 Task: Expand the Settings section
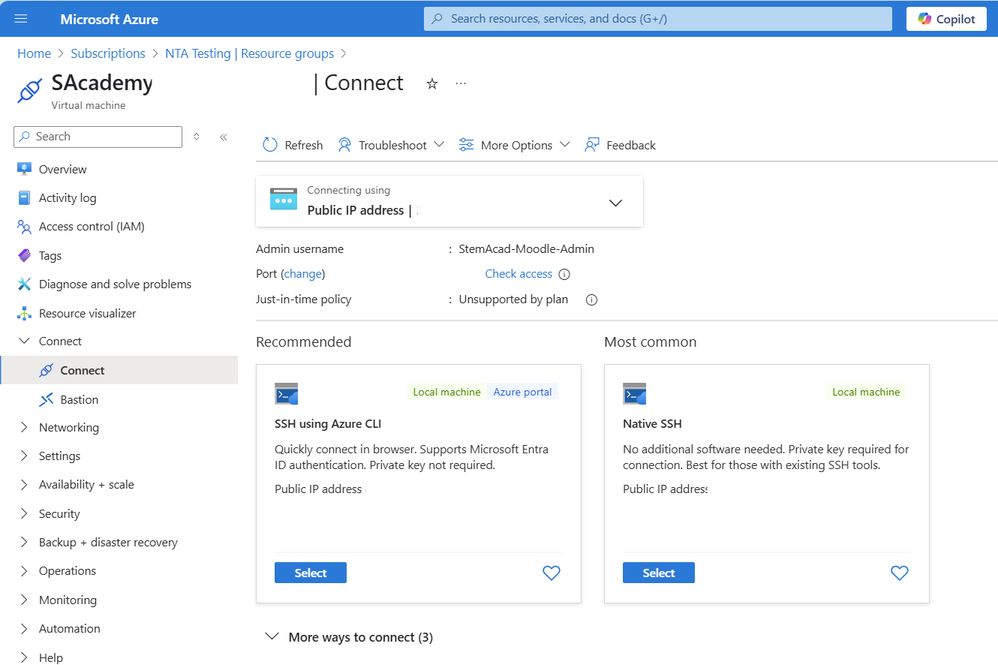[24, 456]
